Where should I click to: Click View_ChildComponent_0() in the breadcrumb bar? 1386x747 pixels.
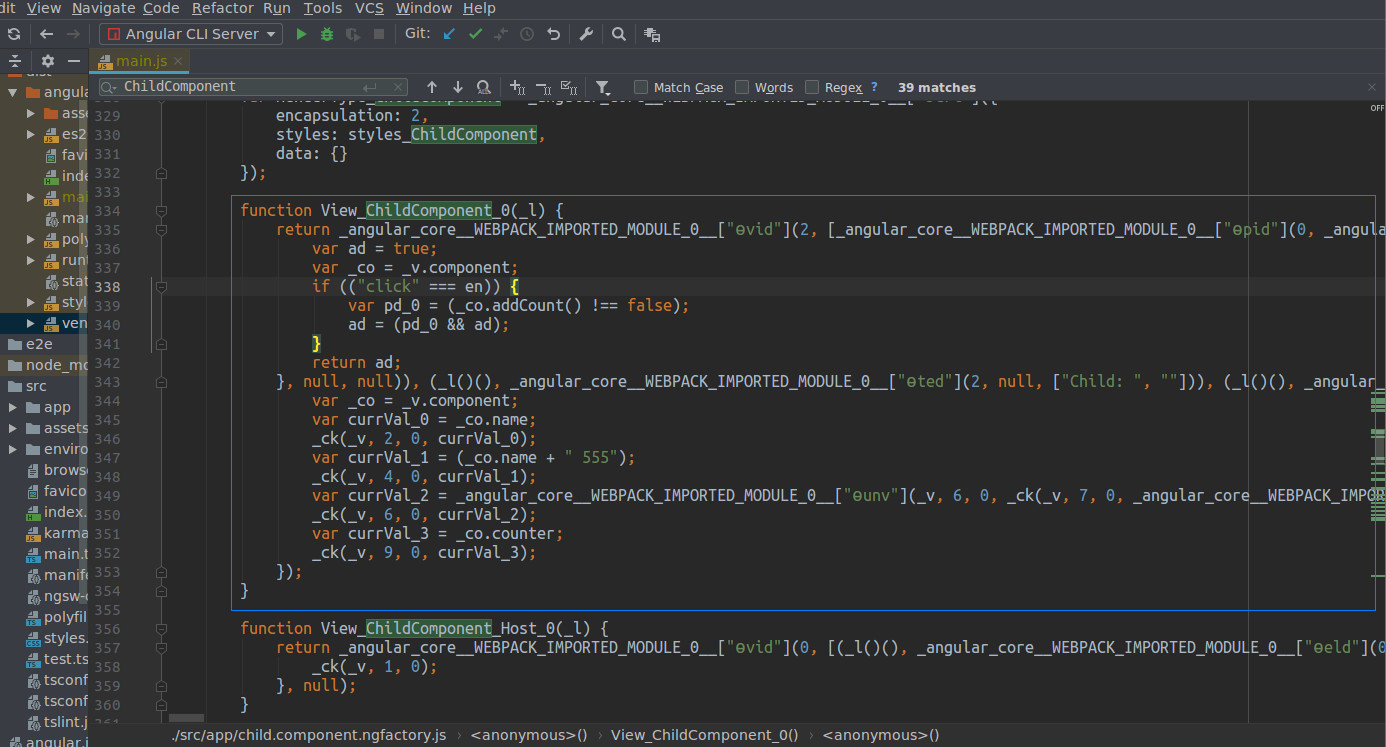point(704,735)
